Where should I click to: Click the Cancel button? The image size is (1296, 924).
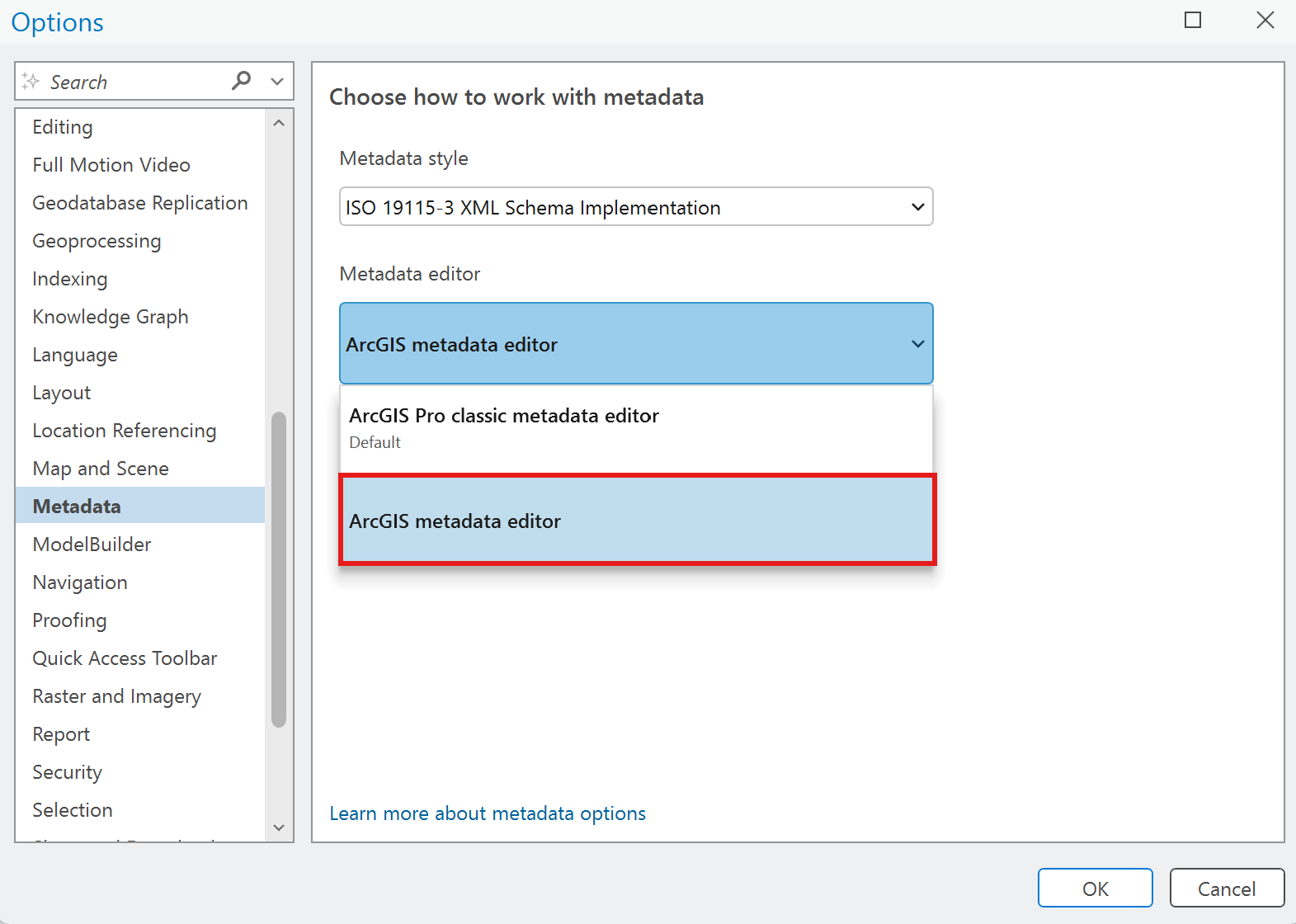[x=1227, y=889]
